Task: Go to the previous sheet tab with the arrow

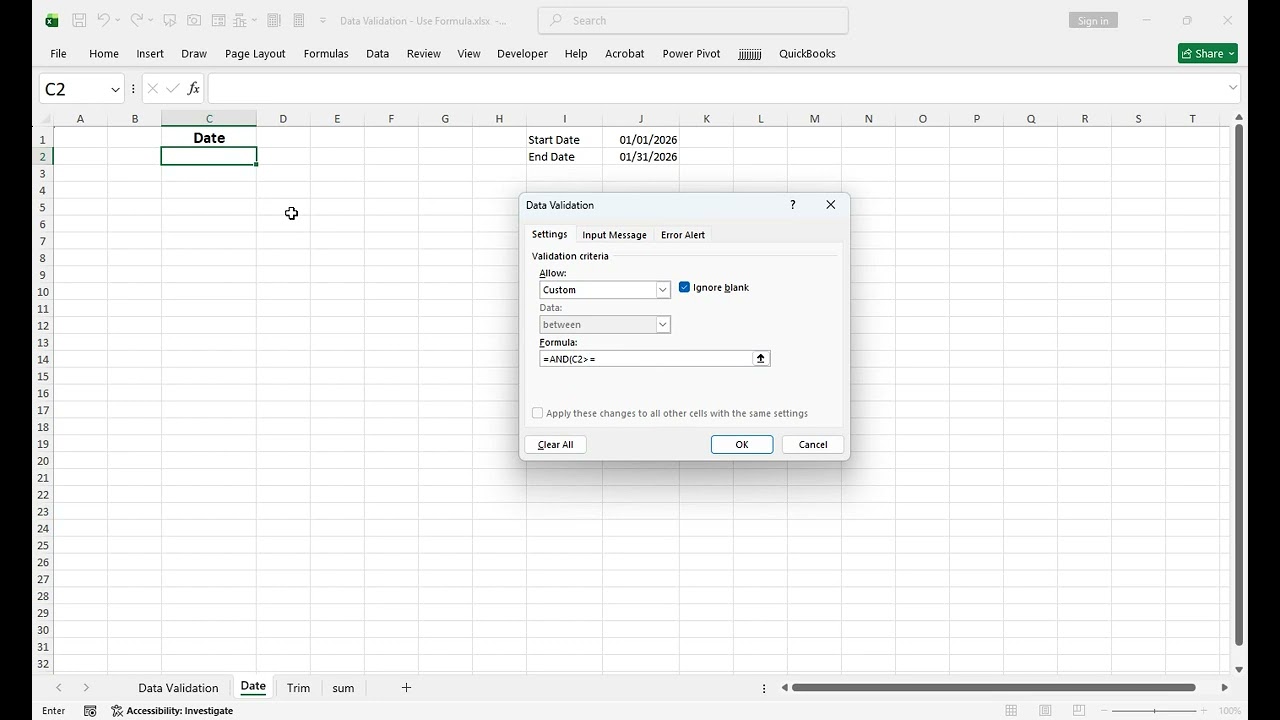Action: (x=59, y=688)
